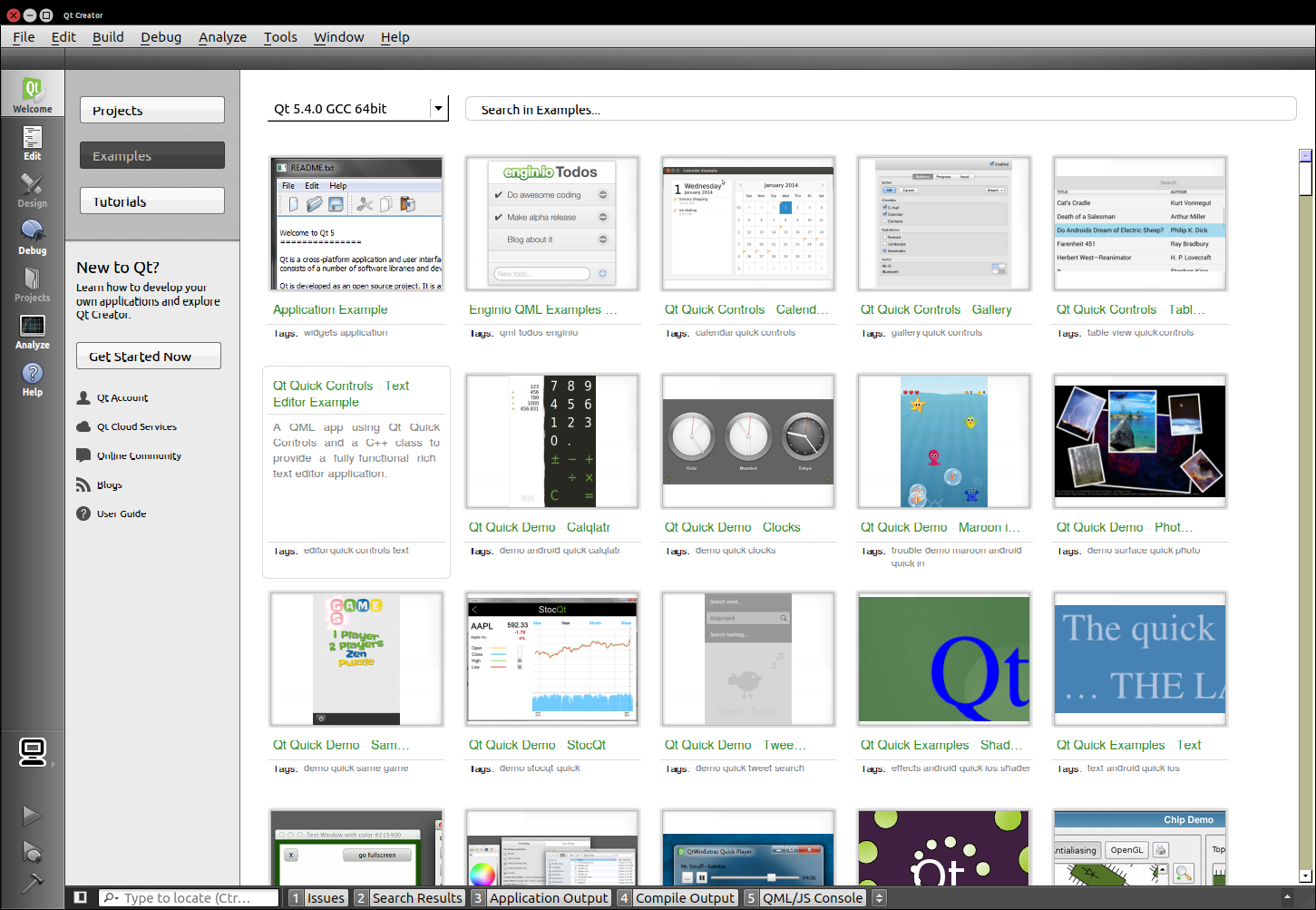Image resolution: width=1316 pixels, height=910 pixels.
Task: Click the Build hammer icon
Action: tap(32, 883)
